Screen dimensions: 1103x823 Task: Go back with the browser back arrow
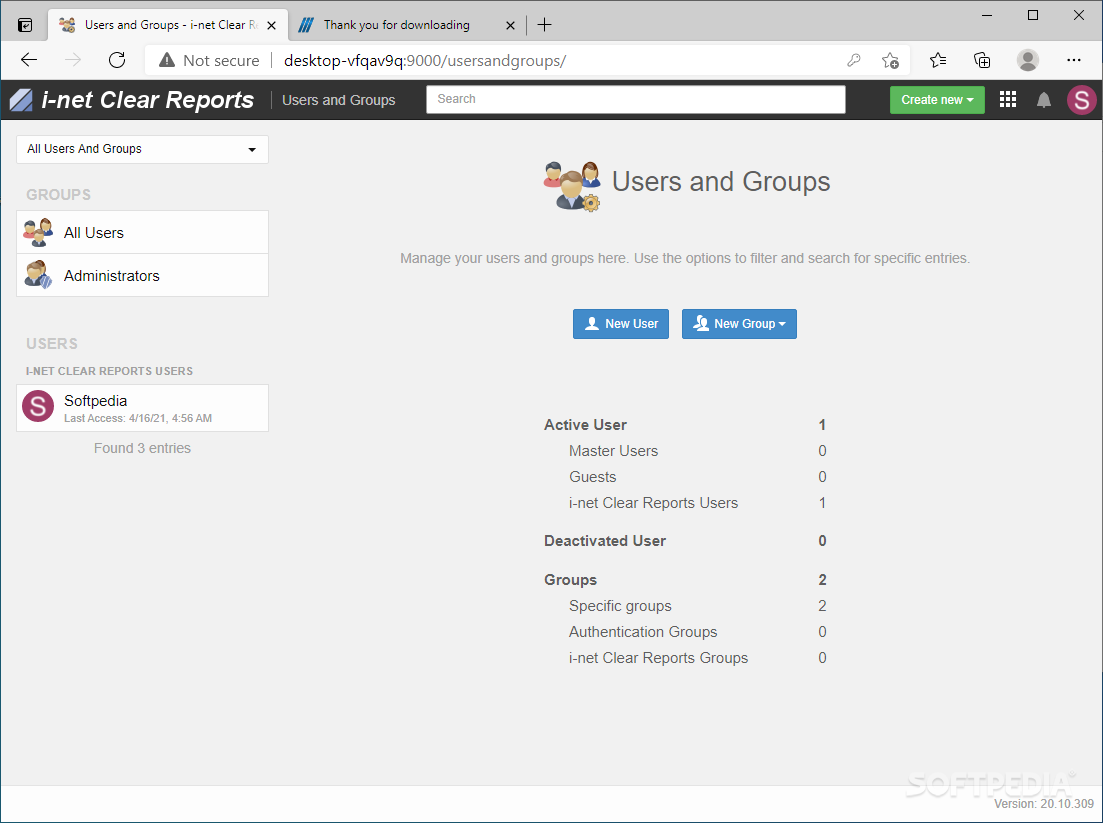(x=29, y=60)
